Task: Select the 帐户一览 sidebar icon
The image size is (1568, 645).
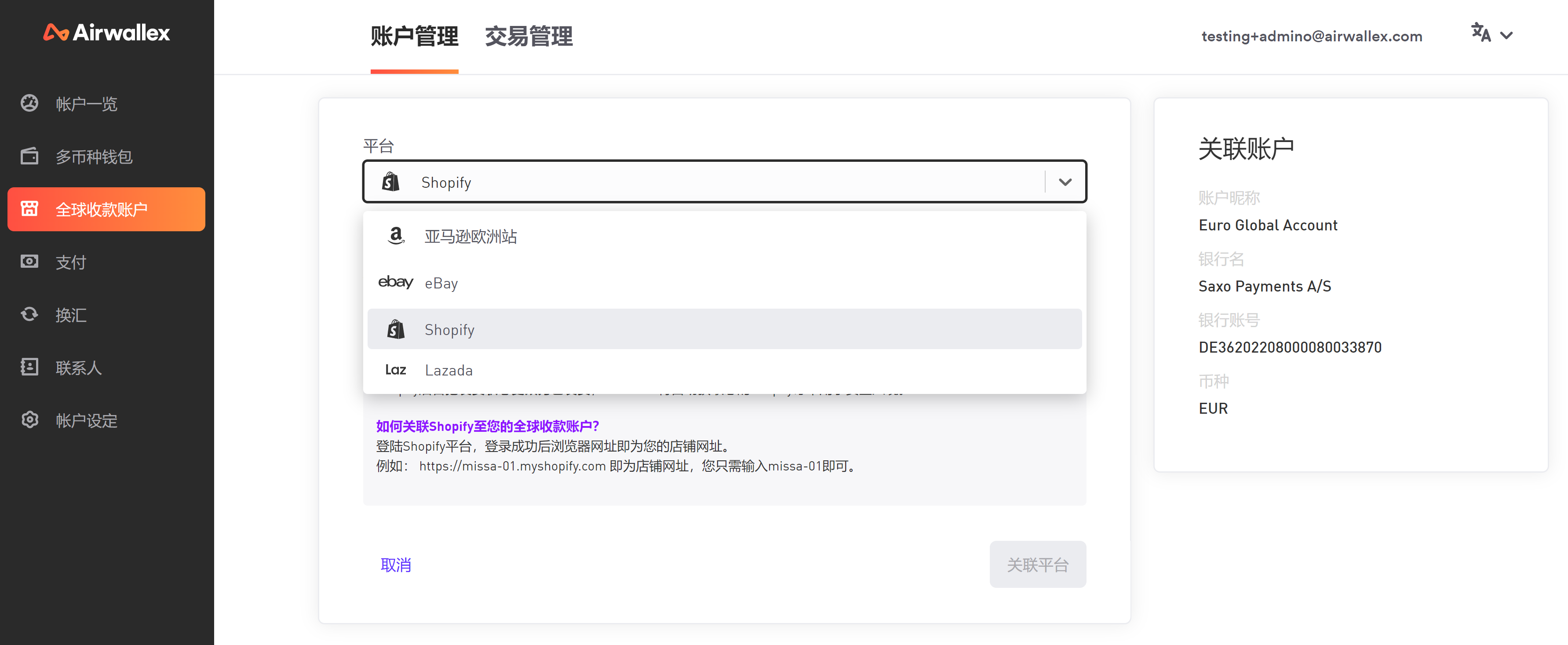Action: click(29, 103)
